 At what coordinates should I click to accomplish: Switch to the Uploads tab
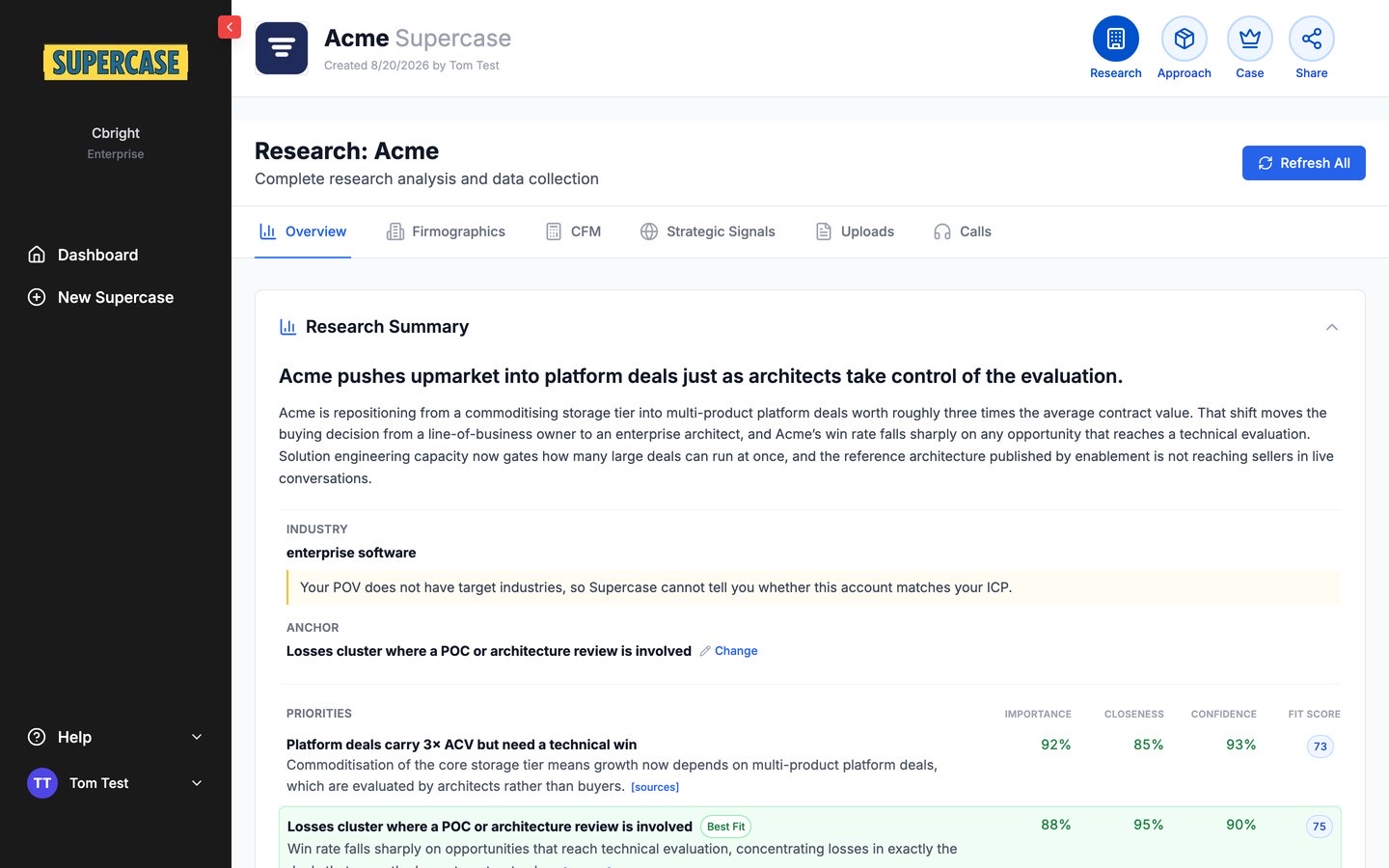pyautogui.click(x=855, y=231)
